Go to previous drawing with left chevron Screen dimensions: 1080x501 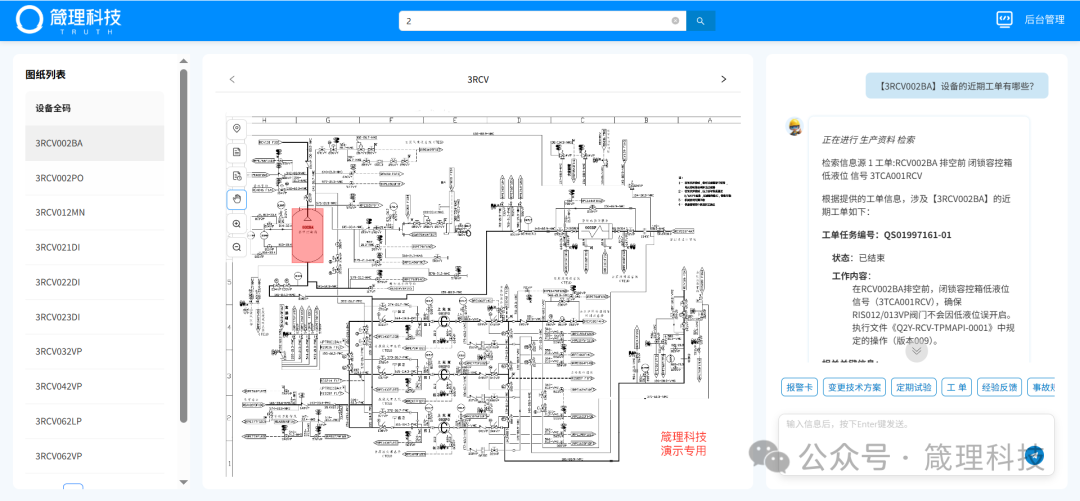click(x=232, y=79)
